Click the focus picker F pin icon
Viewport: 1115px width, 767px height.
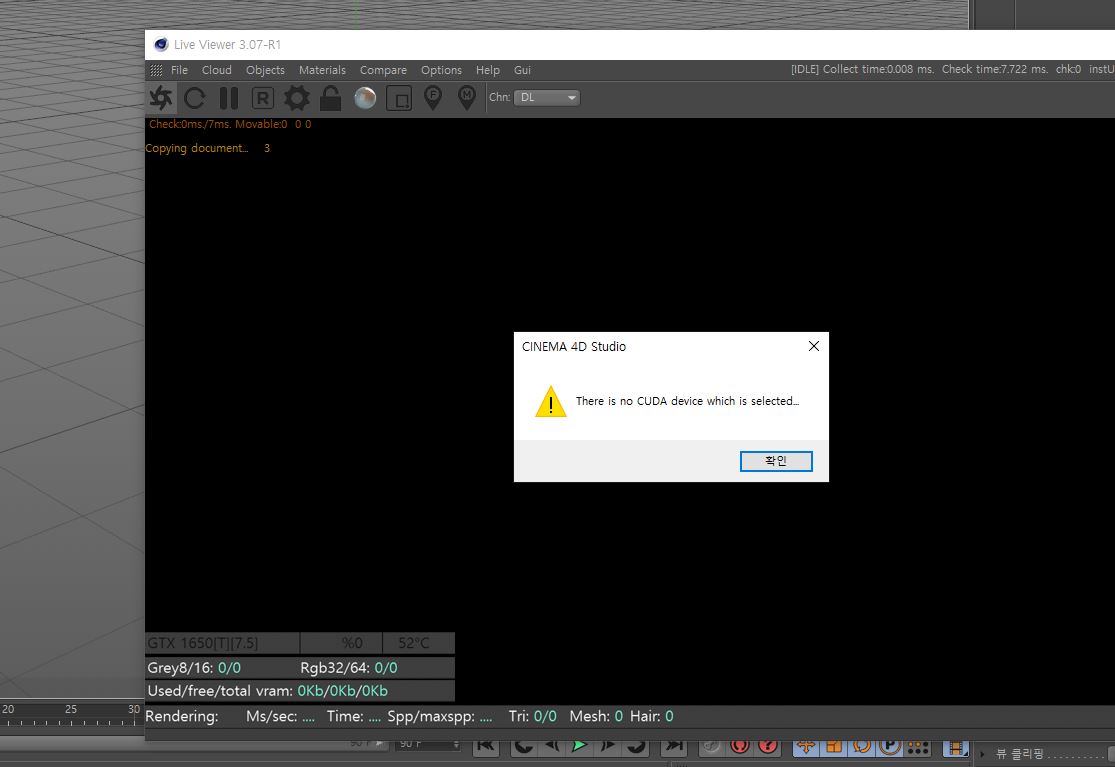click(432, 98)
